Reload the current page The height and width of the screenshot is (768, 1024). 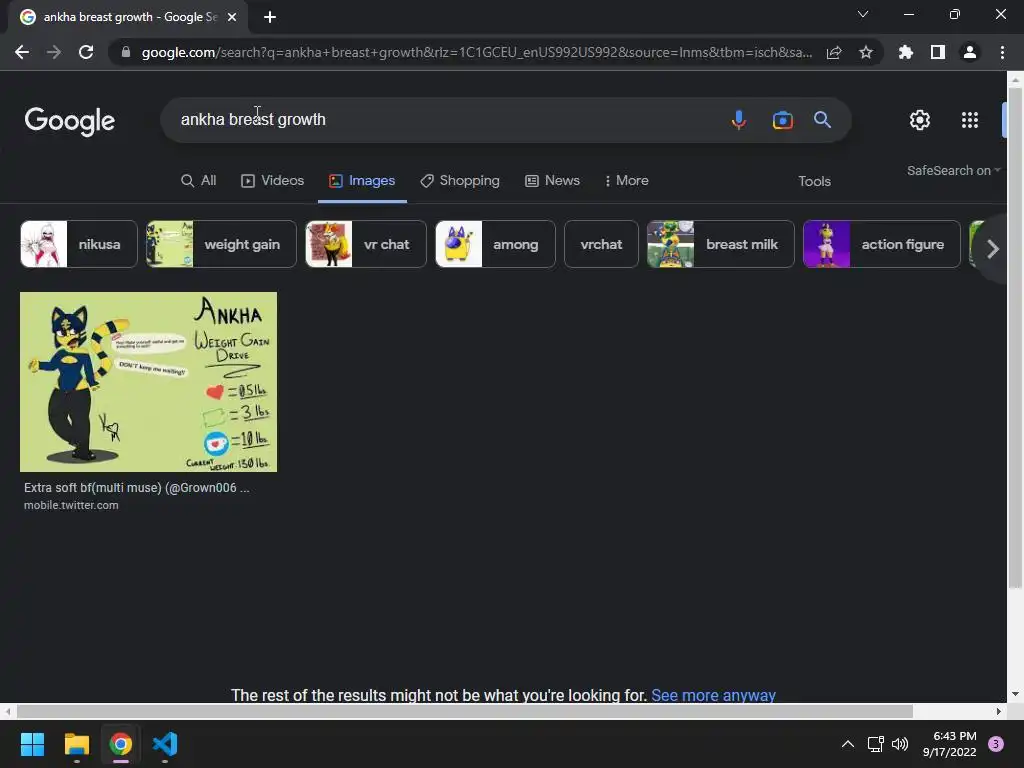[x=86, y=52]
